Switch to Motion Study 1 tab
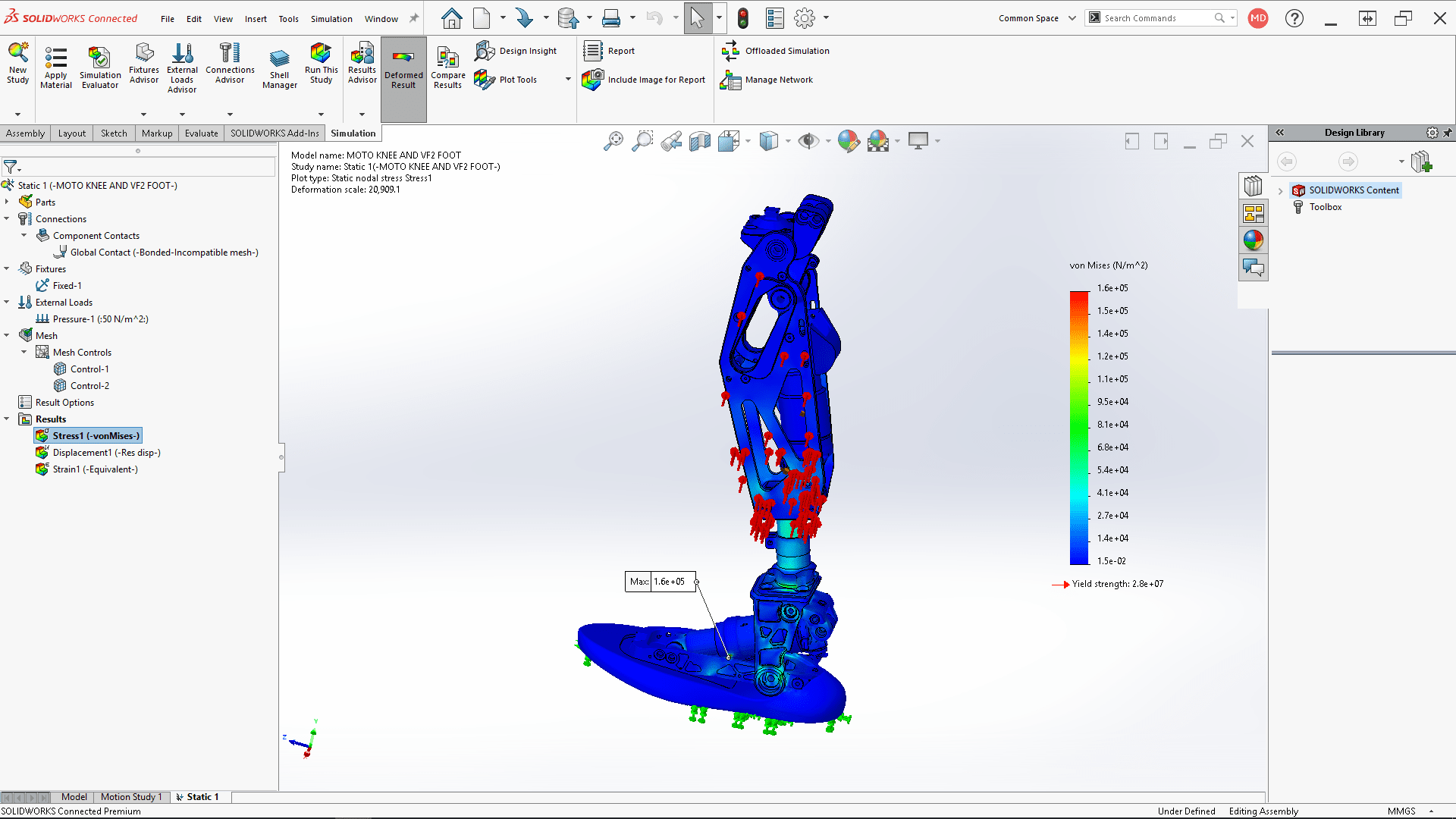 click(130, 797)
